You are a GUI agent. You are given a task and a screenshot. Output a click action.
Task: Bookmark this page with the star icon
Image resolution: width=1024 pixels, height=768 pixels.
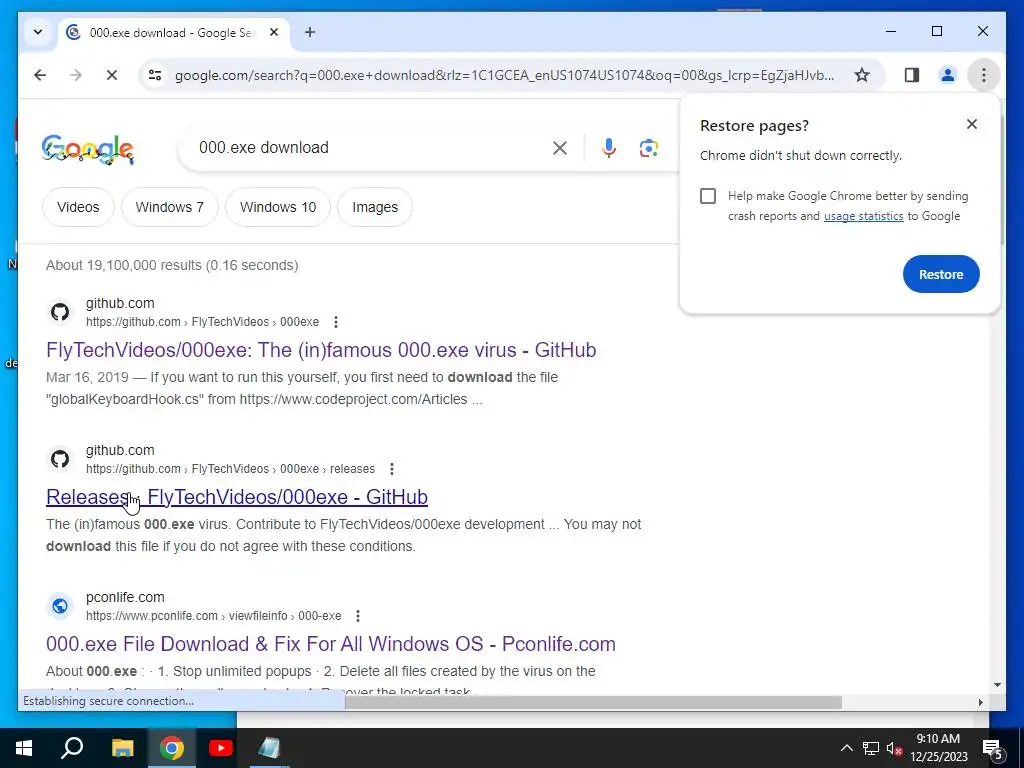tap(862, 75)
